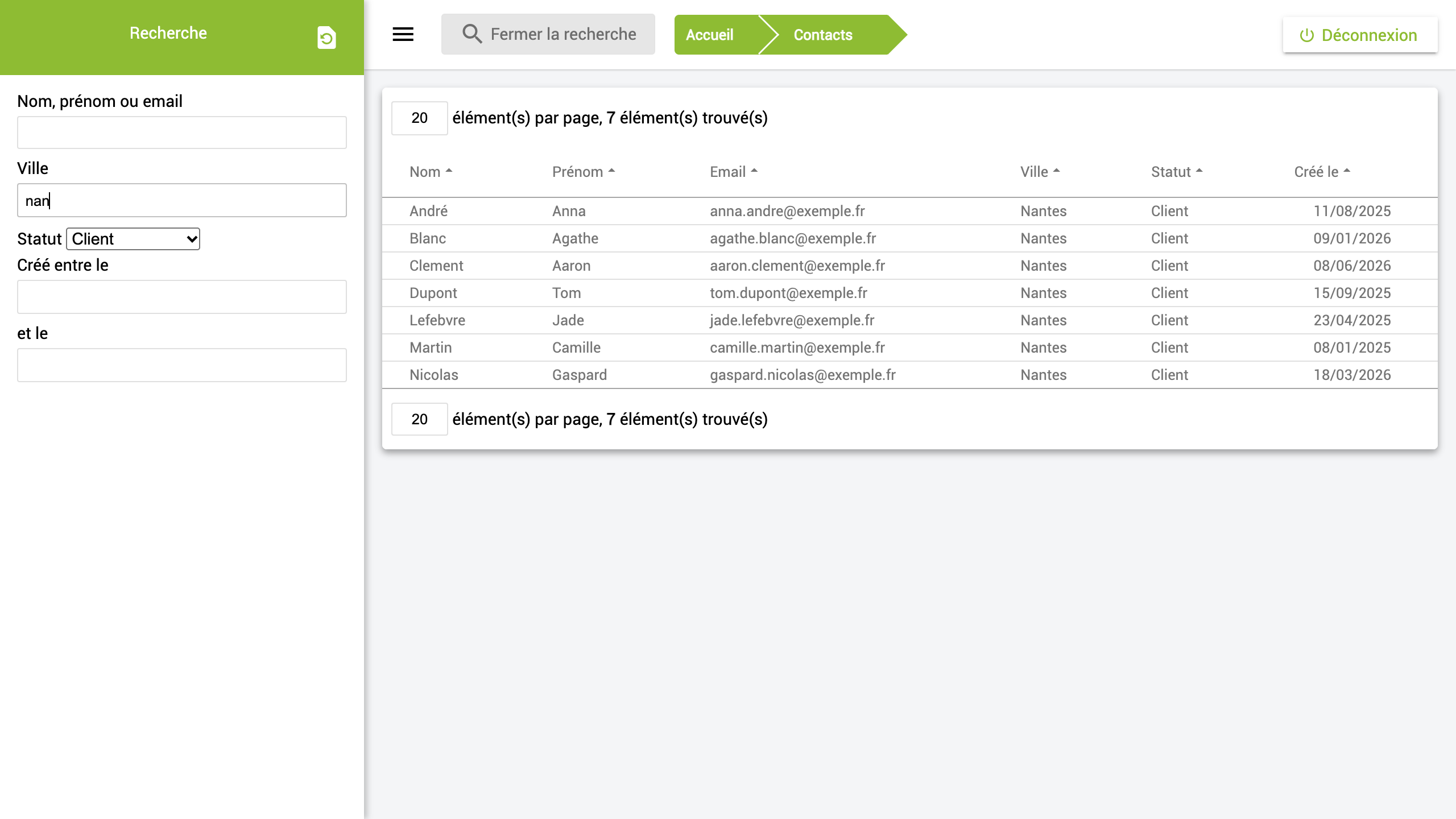
Task: Sort by Créé le column arrow
Action: [x=1347, y=171]
